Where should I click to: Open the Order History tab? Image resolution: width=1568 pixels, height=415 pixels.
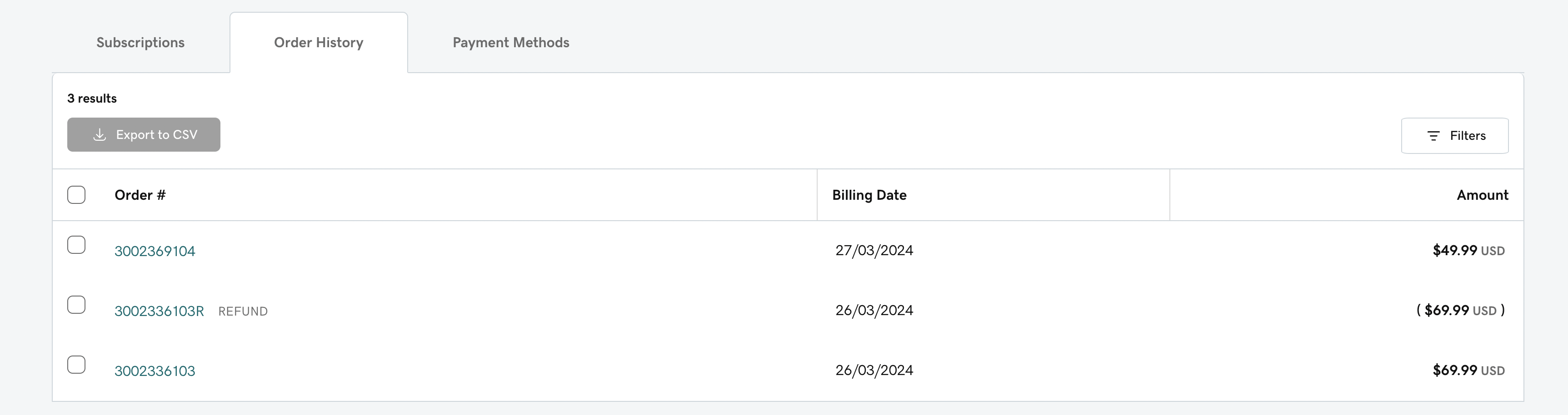tap(319, 43)
